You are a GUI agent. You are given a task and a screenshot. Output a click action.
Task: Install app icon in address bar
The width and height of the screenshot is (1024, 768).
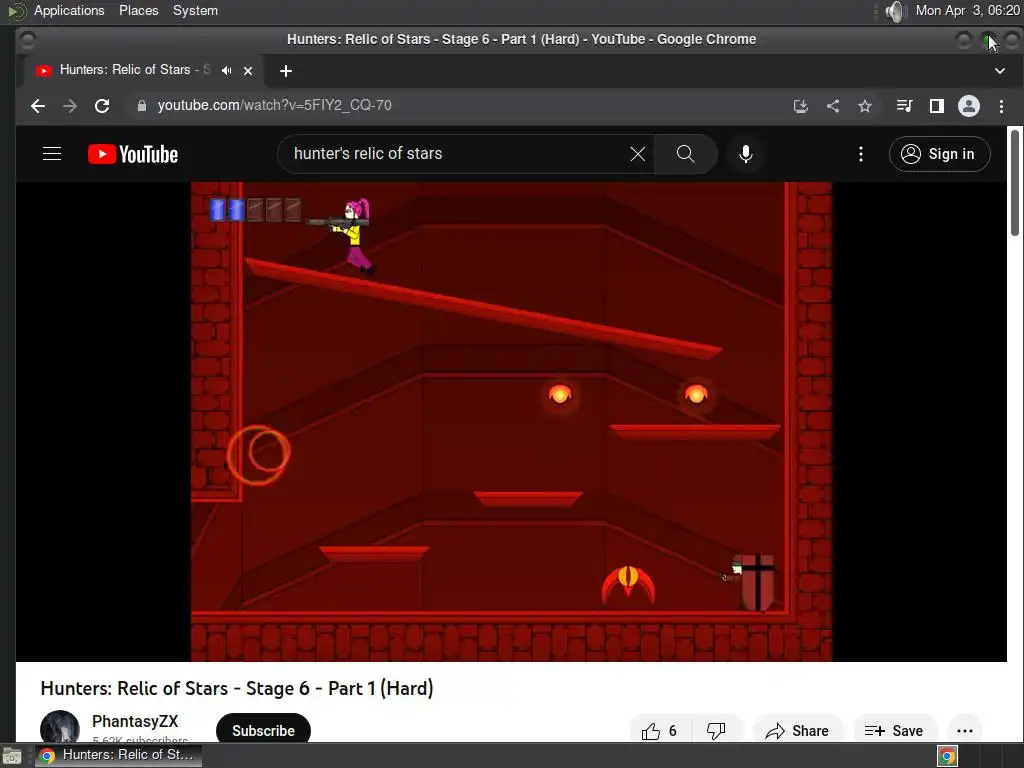(801, 106)
